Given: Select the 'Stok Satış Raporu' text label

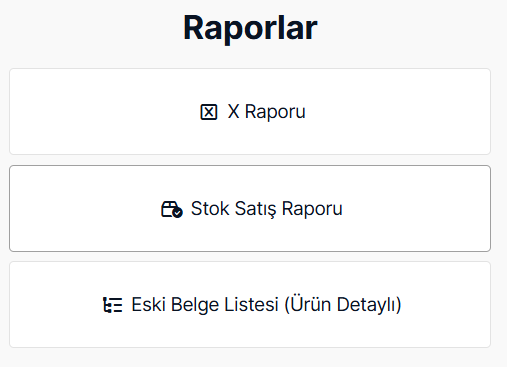Looking at the screenshot, I should coord(267,209).
